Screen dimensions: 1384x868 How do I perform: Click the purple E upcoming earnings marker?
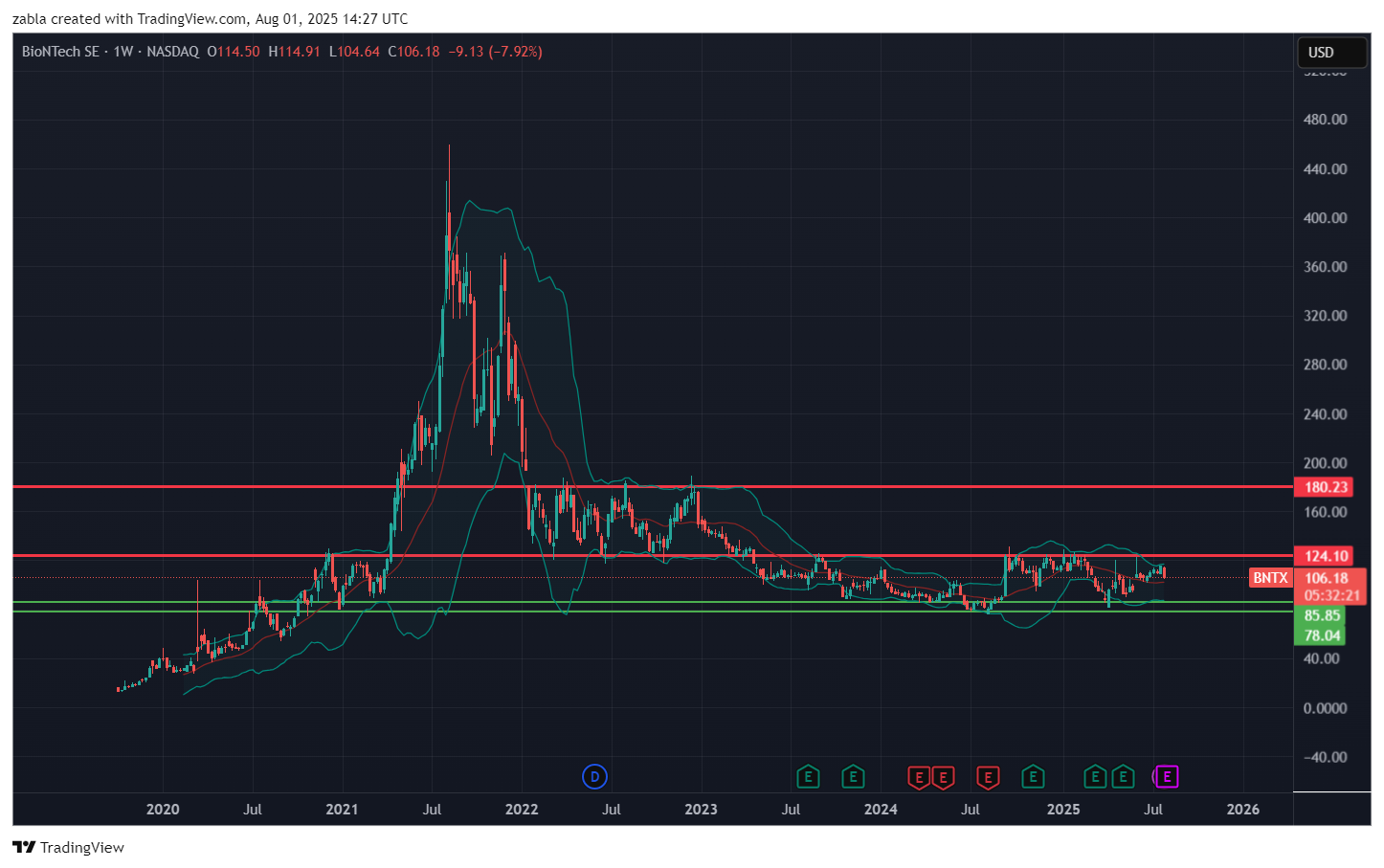pyautogui.click(x=1167, y=777)
